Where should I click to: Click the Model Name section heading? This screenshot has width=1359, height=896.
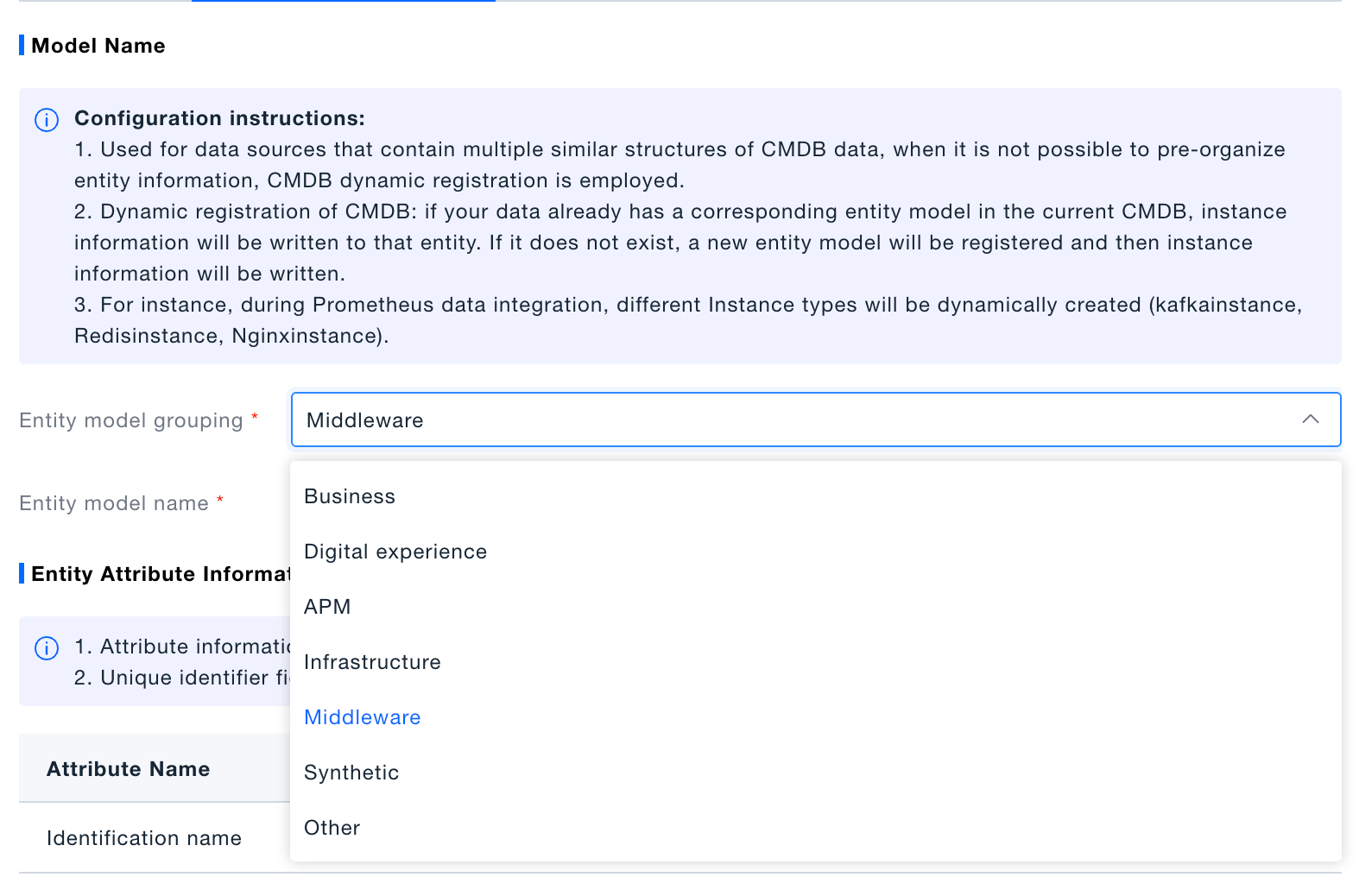[98, 46]
